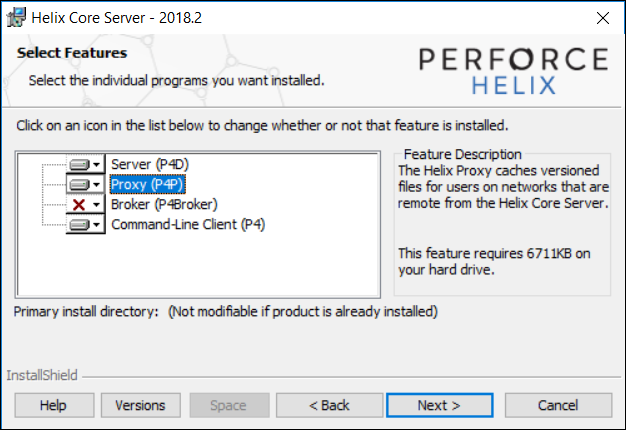Open Proxy (P4P) feature dropdown arrow
626x430 pixels.
point(98,184)
